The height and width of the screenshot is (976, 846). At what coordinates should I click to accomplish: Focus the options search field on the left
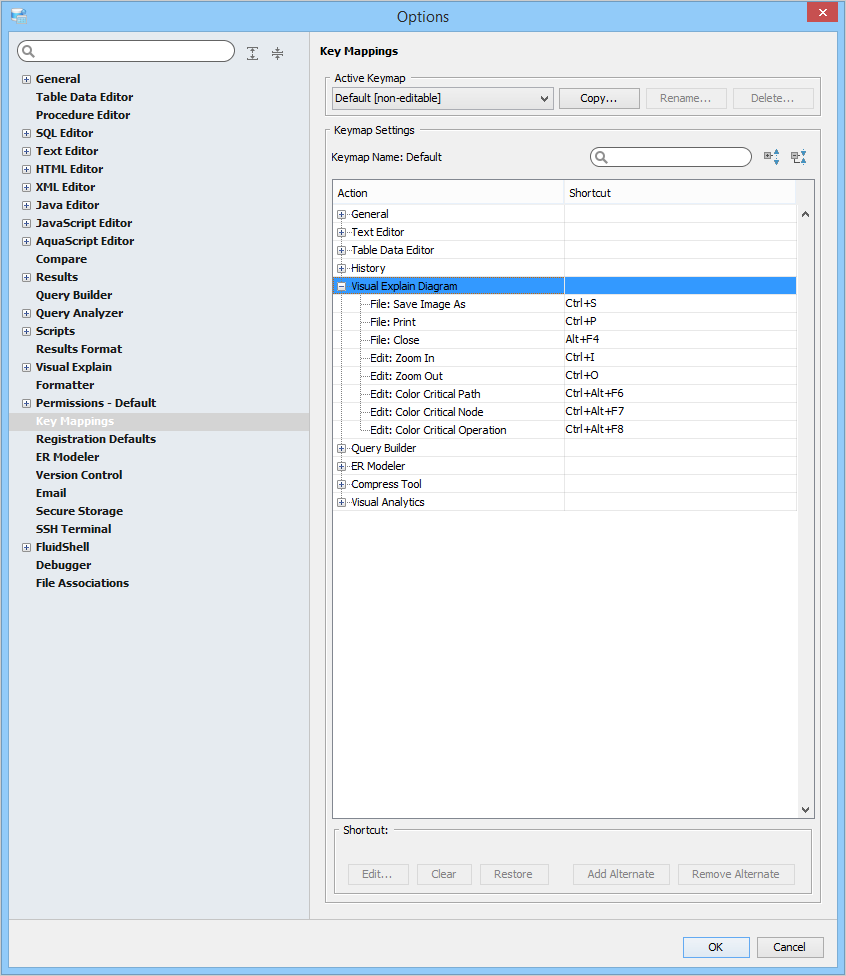pyautogui.click(x=126, y=51)
